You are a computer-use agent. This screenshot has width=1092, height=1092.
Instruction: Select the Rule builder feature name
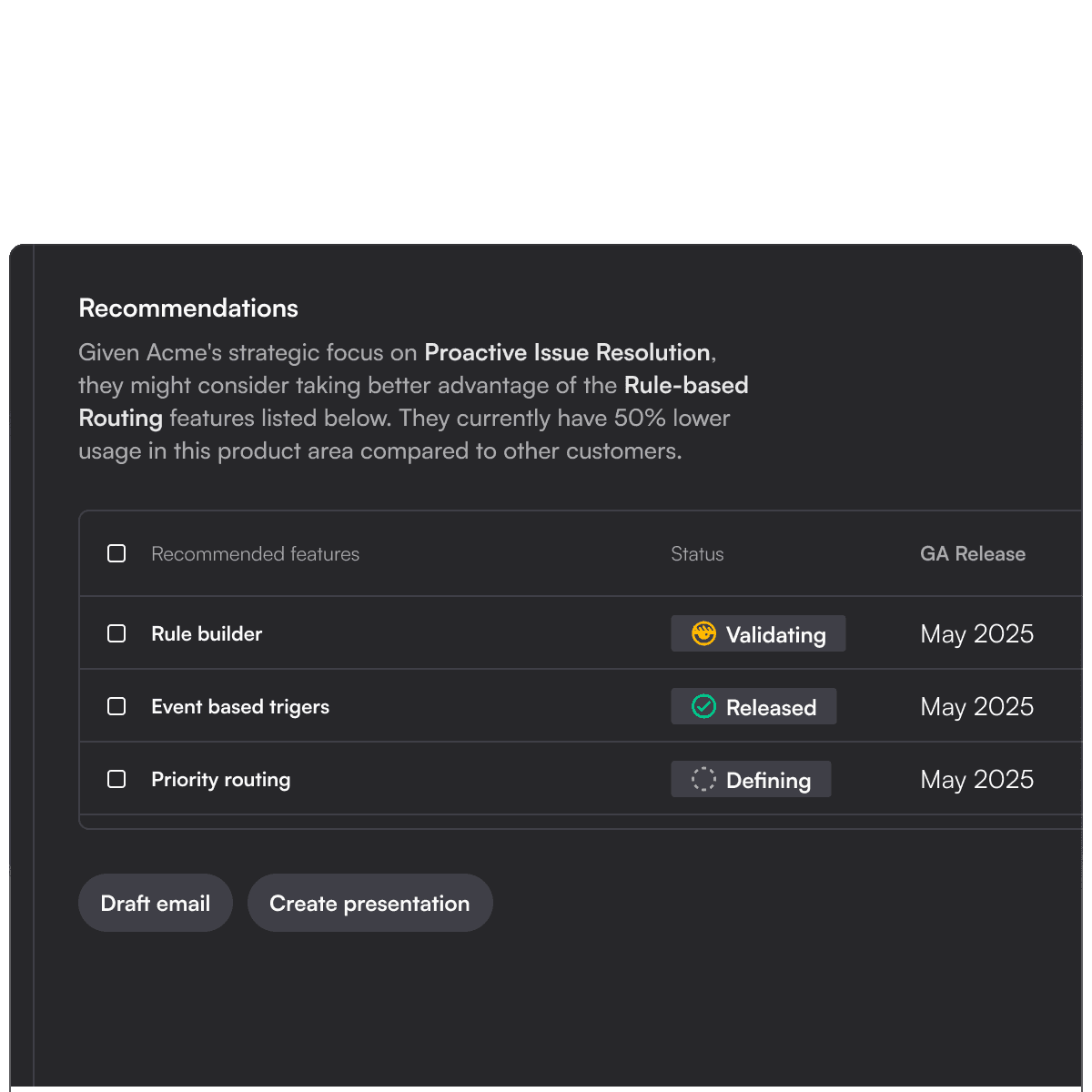tap(207, 633)
